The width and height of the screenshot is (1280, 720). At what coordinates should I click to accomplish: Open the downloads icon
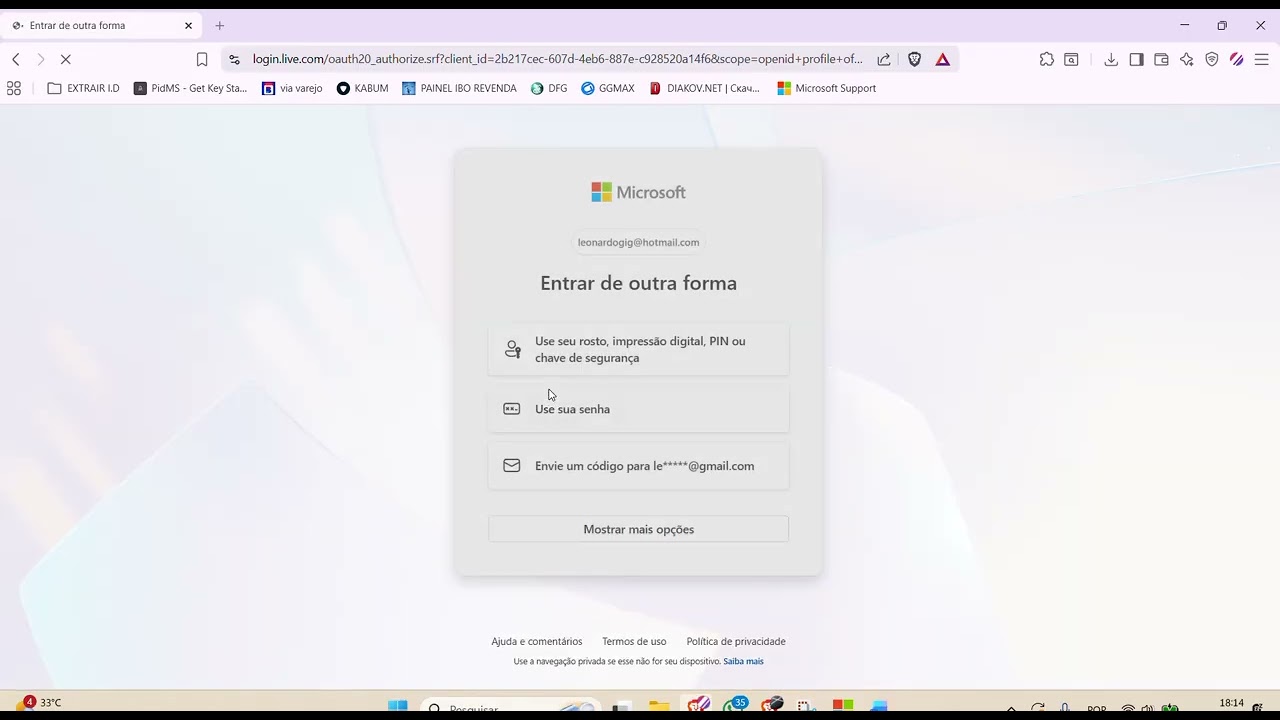pyautogui.click(x=1111, y=60)
